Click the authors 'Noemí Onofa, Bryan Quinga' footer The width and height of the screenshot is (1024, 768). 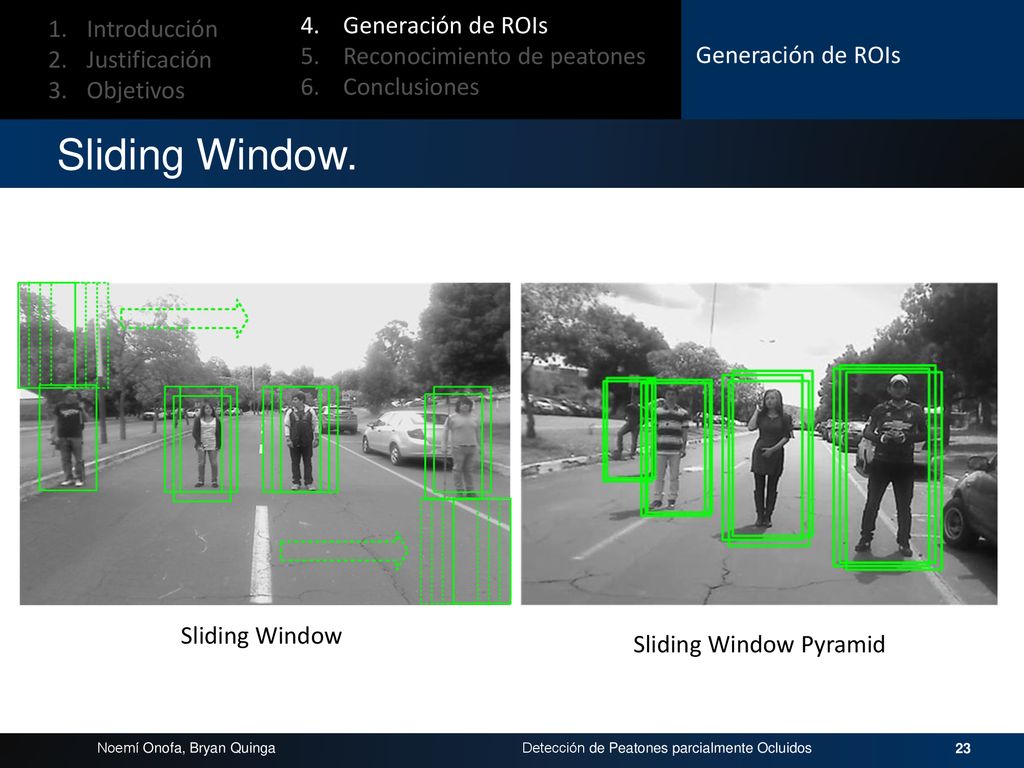186,748
